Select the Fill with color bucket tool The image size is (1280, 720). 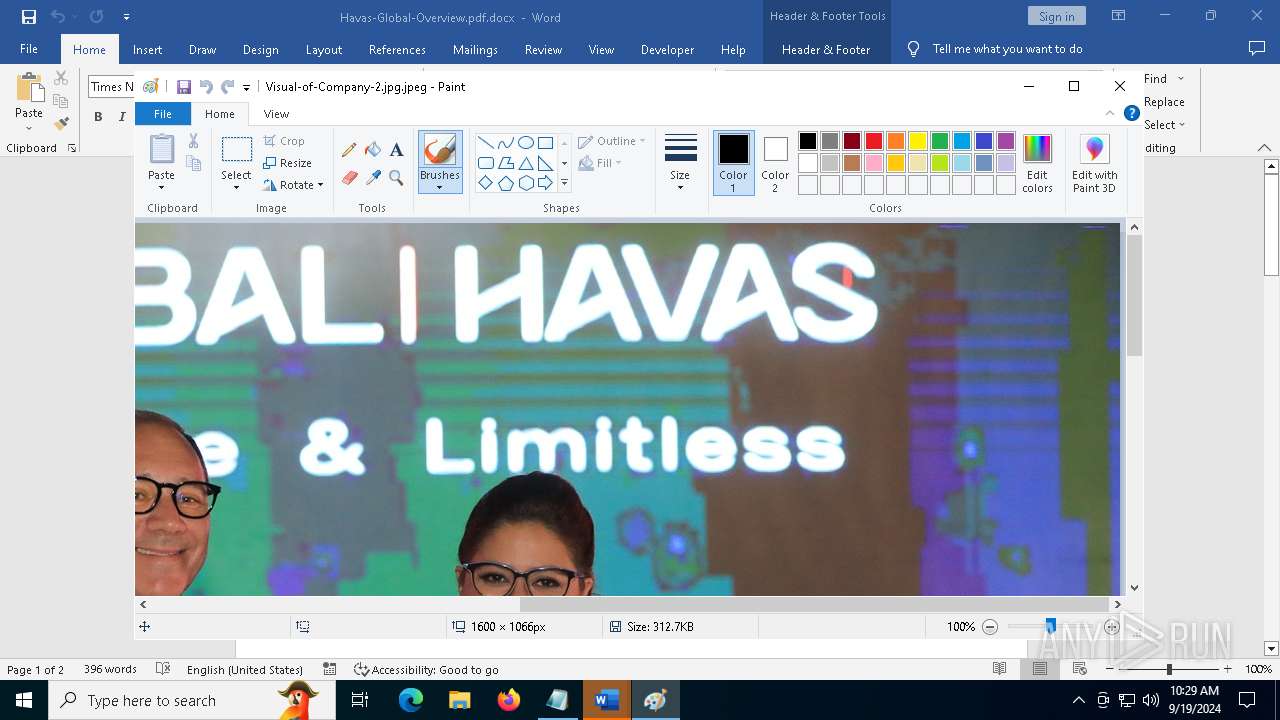[x=373, y=150]
